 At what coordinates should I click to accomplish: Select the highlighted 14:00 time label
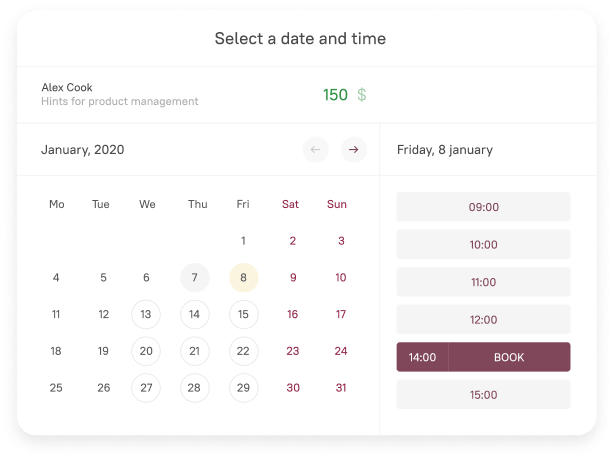(422, 357)
